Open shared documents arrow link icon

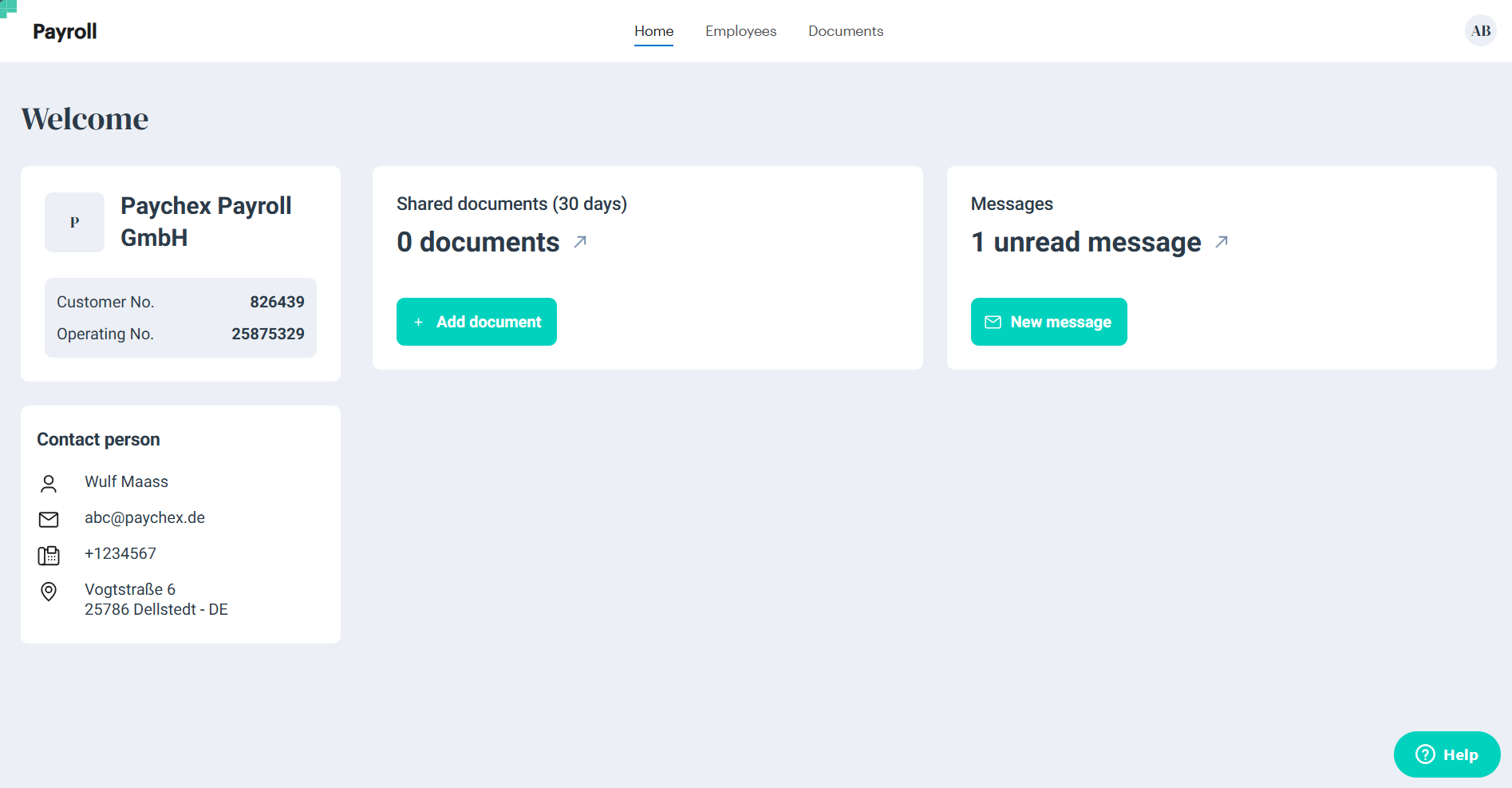click(580, 241)
